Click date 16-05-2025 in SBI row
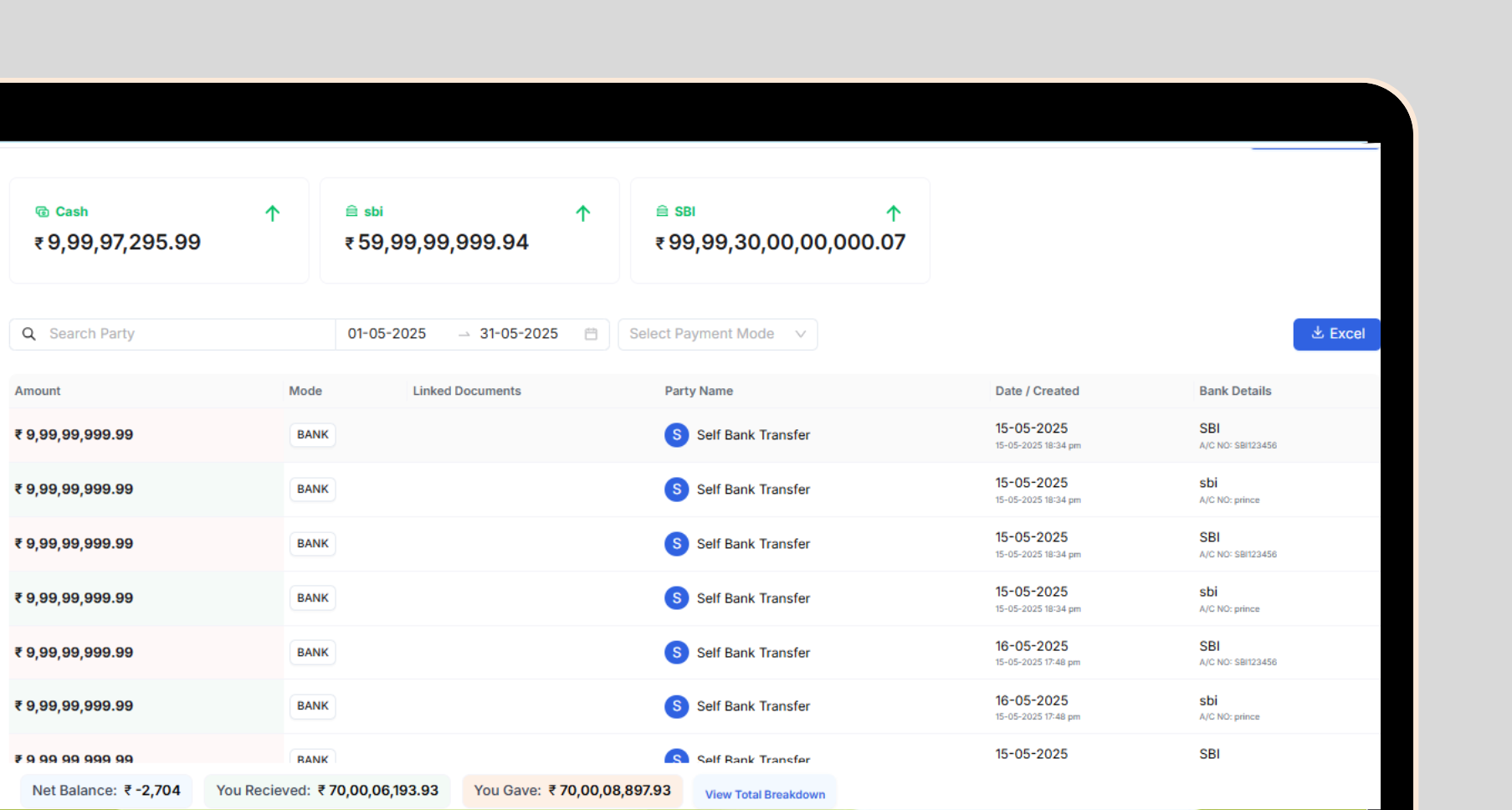This screenshot has height=810, width=1512. 1031,646
